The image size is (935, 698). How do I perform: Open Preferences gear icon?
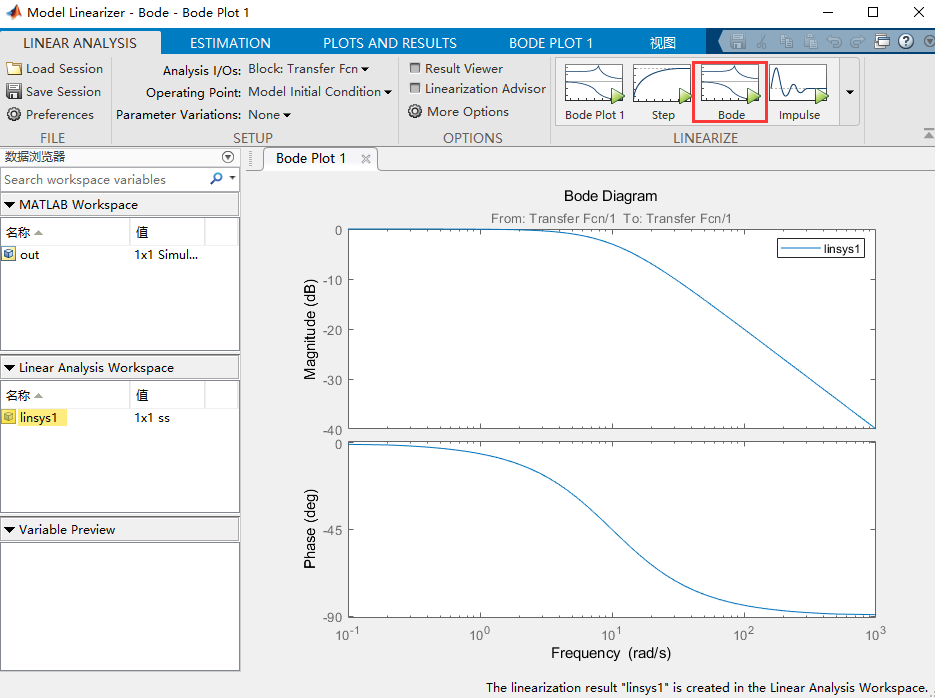[14, 114]
